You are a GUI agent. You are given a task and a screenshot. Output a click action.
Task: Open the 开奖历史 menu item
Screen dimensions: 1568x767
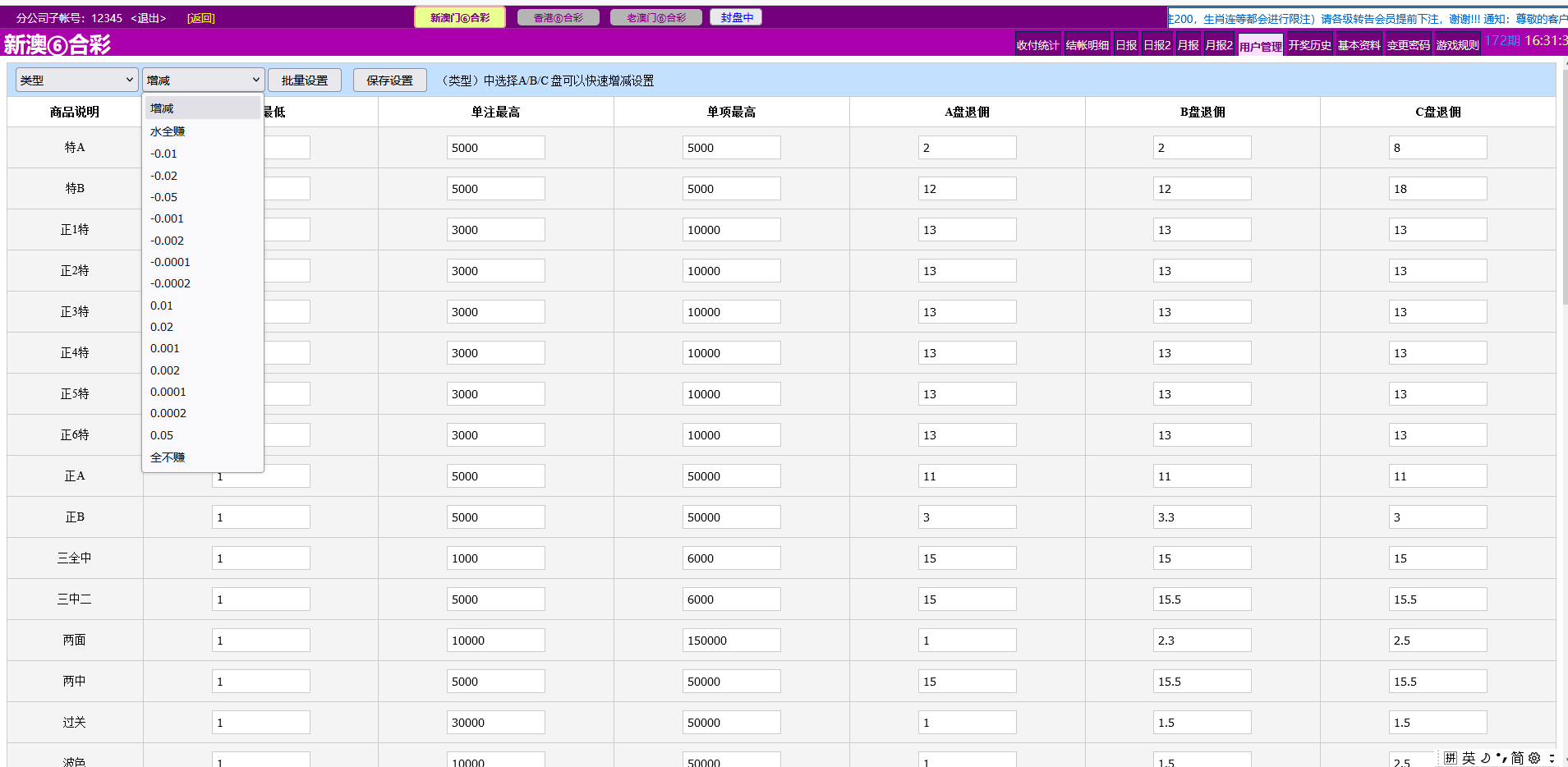tap(1309, 45)
